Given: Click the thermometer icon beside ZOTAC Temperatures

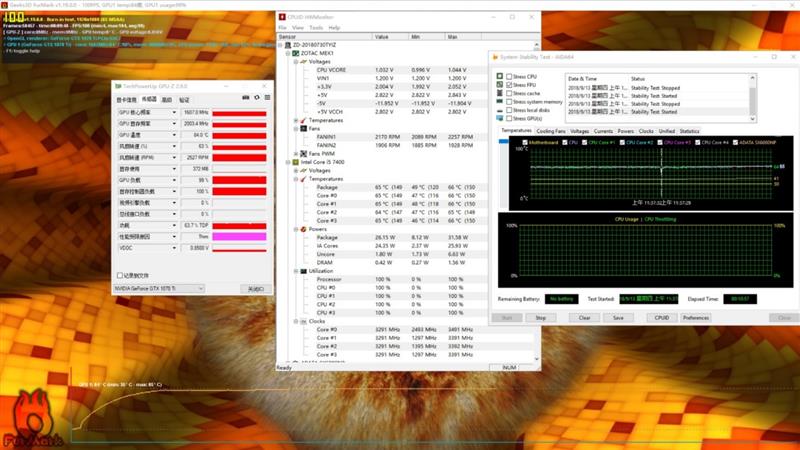Looking at the screenshot, I should tap(304, 120).
